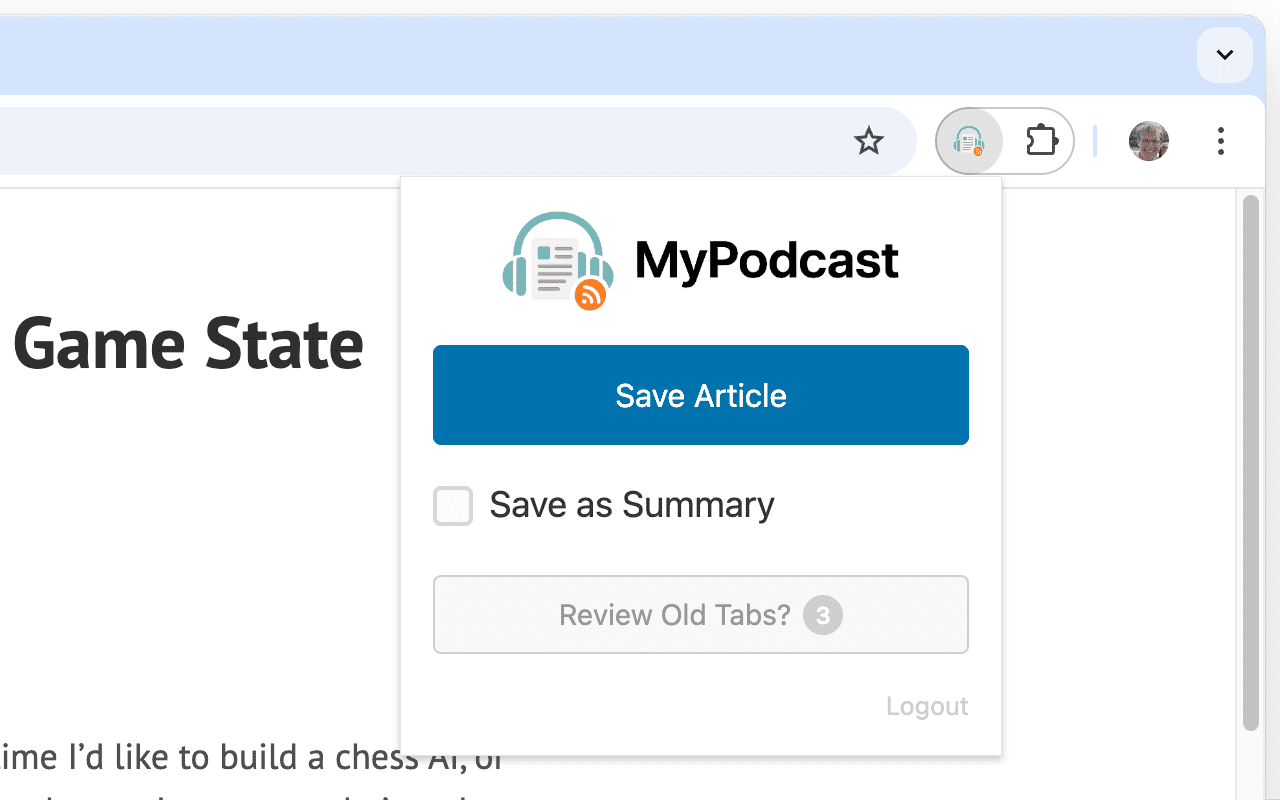The image size is (1280, 800).
Task: Bookmark this page with the star icon
Action: pos(868,141)
